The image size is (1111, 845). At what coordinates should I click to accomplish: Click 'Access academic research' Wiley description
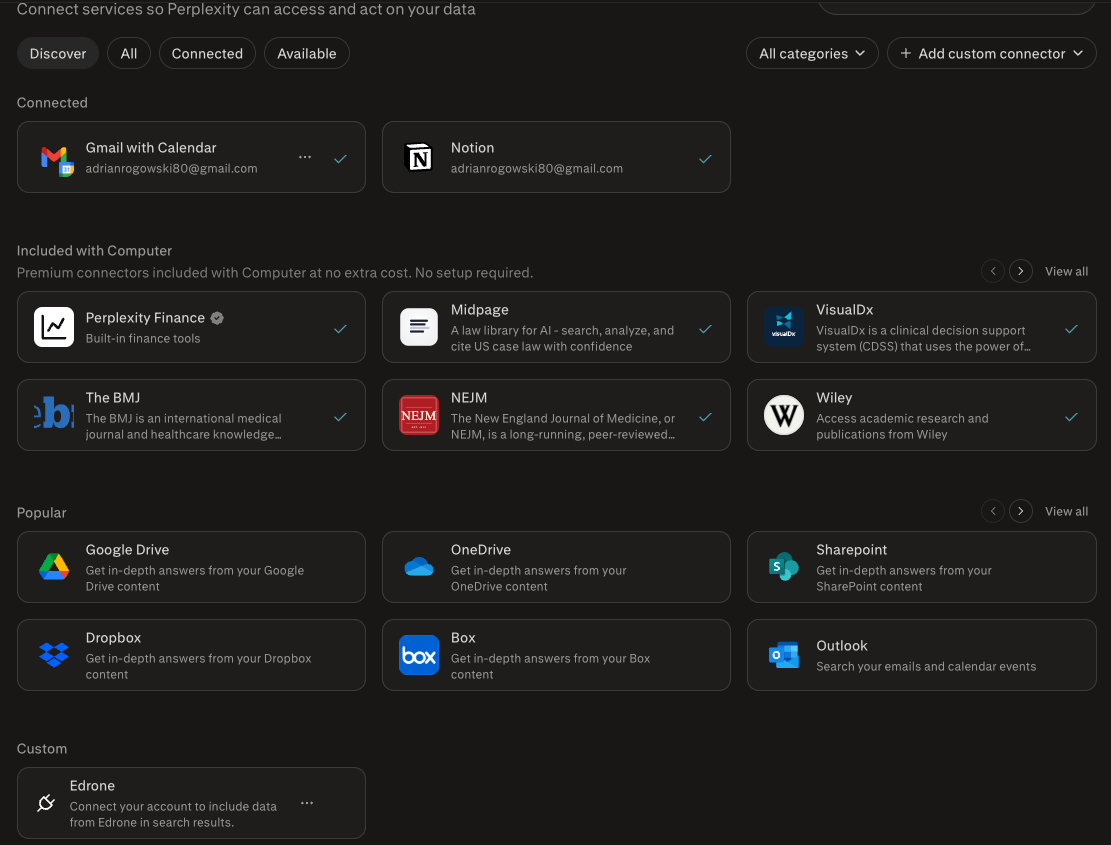click(902, 426)
